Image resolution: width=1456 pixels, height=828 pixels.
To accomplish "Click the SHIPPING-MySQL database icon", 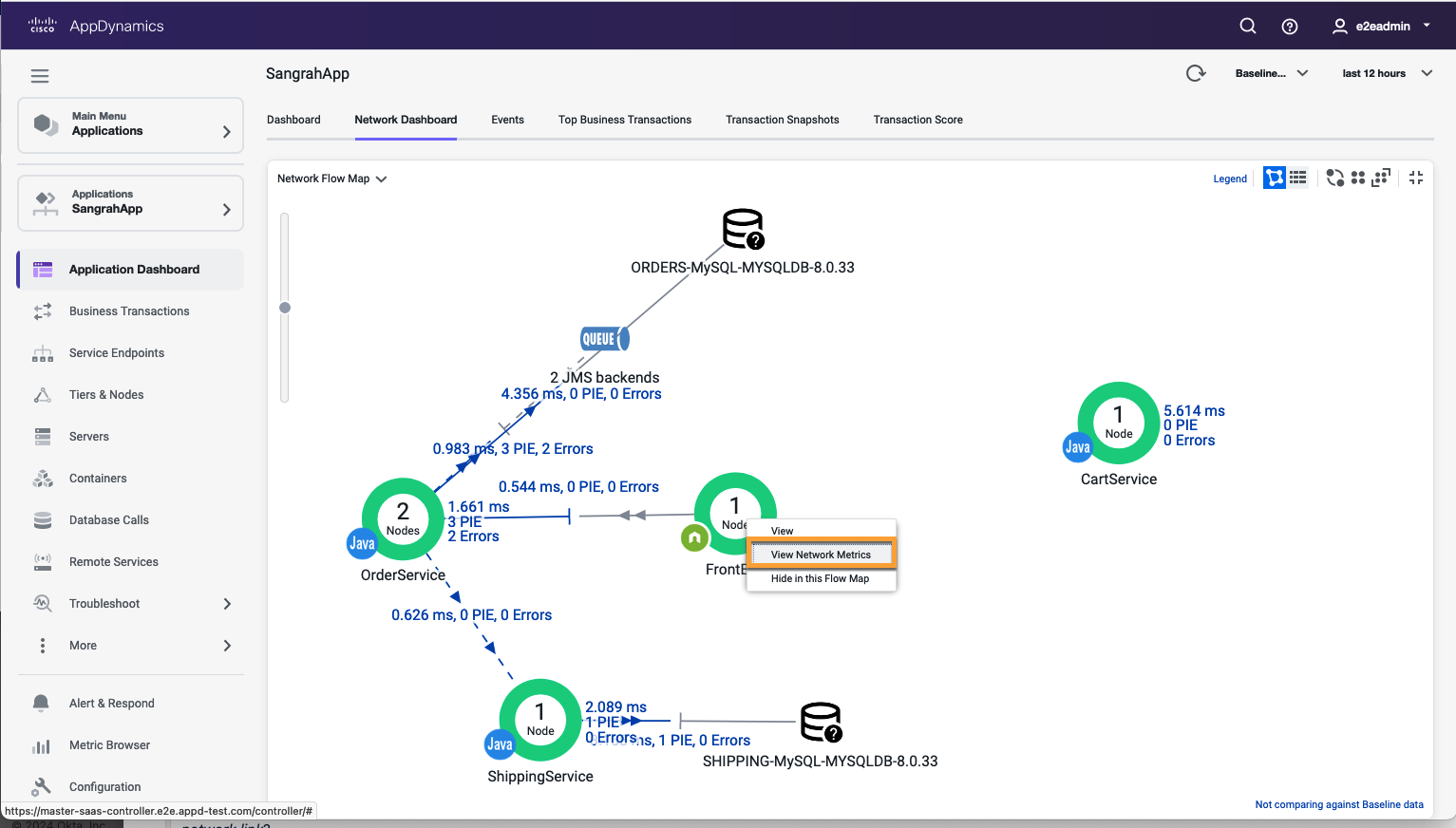I will (x=822, y=723).
